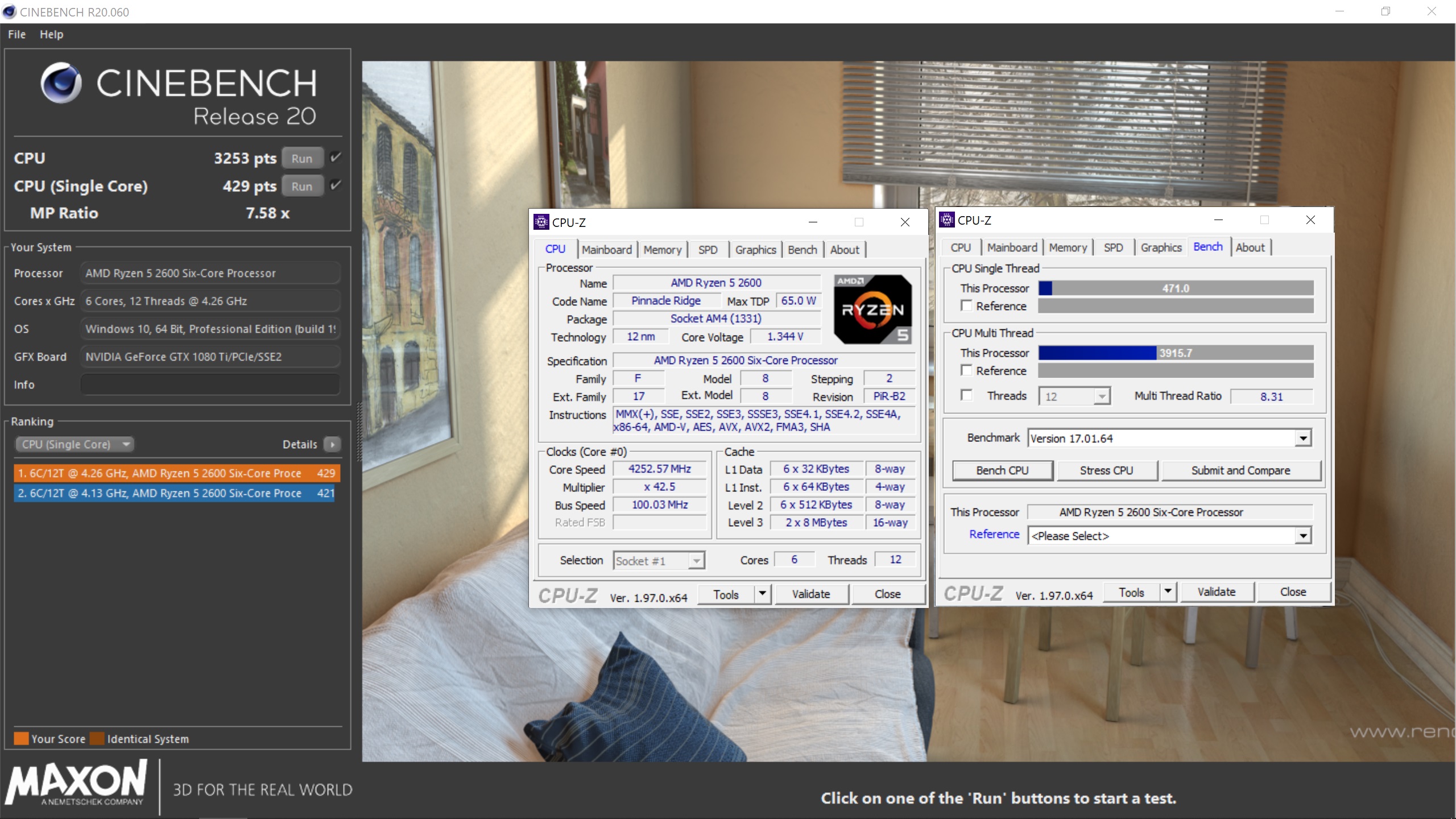Click Validate in left CPU-Z window
Image resolution: width=1456 pixels, height=819 pixels.
[811, 594]
